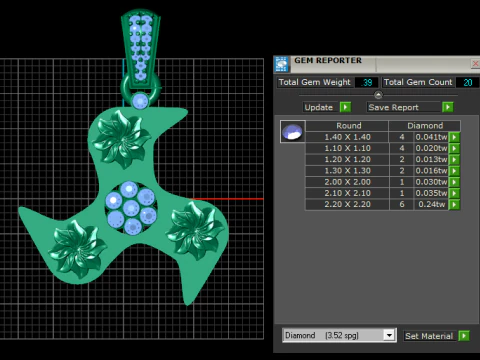
Task: Click the 0.035tw weight cell
Action: pyautogui.click(x=431, y=193)
